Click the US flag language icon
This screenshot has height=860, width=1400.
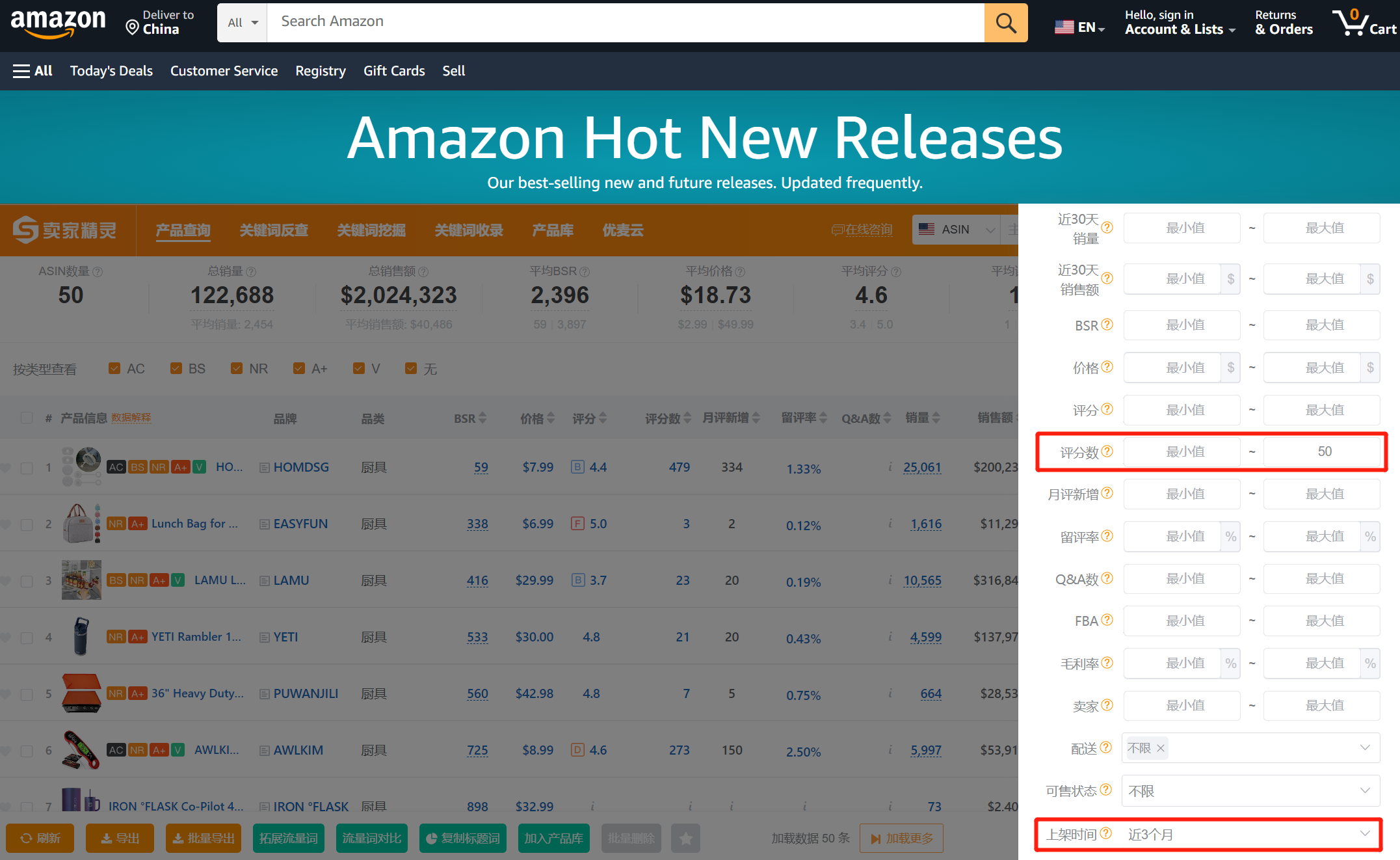1064,27
